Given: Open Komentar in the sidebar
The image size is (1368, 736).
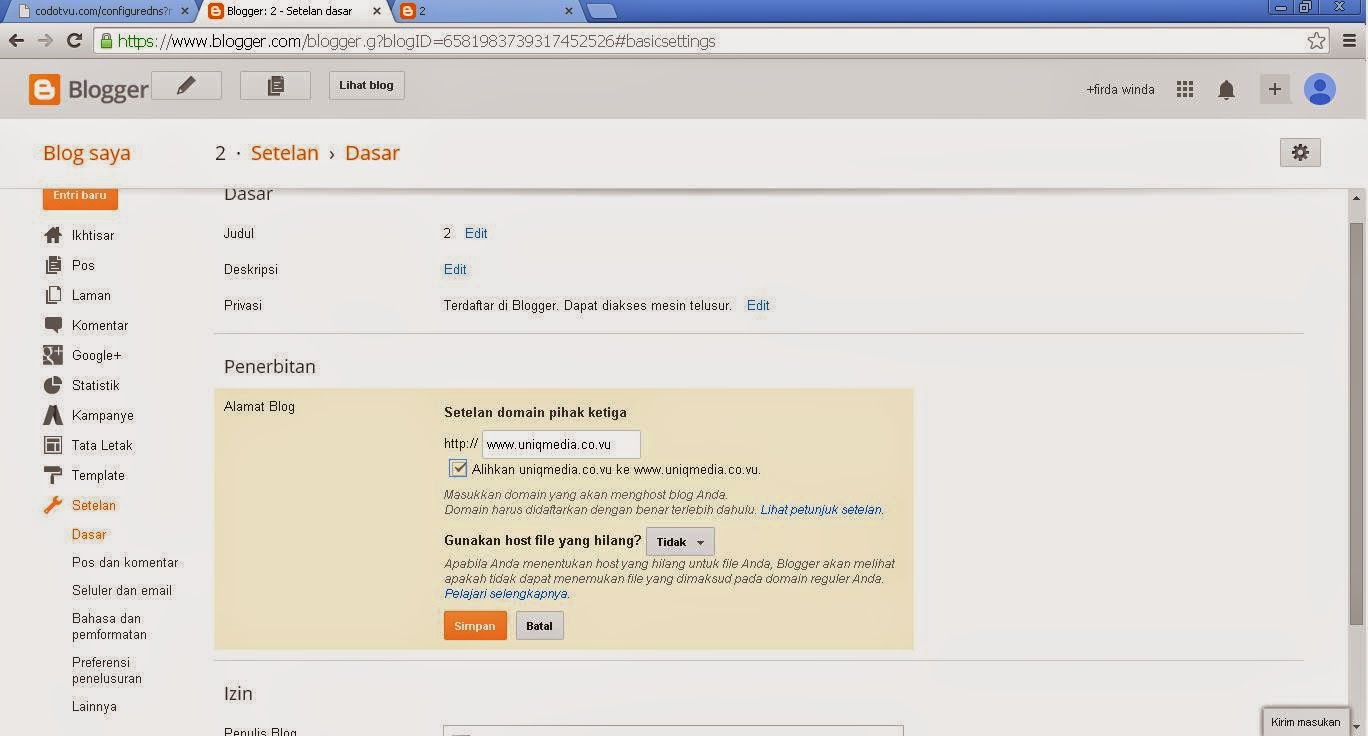Looking at the screenshot, I should point(100,325).
